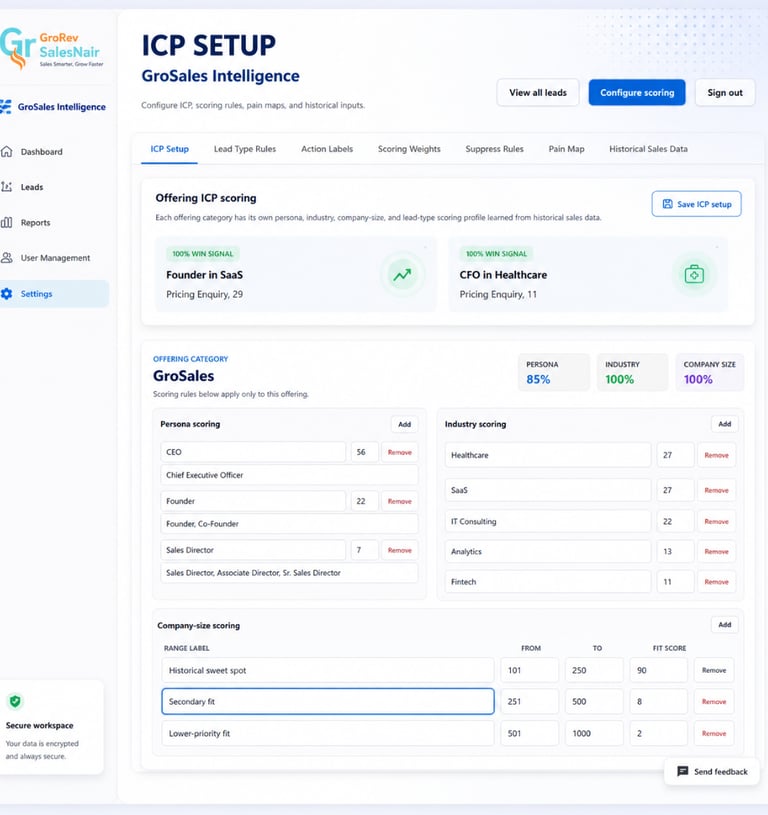Open Reports via its bar-chart icon

point(7,222)
